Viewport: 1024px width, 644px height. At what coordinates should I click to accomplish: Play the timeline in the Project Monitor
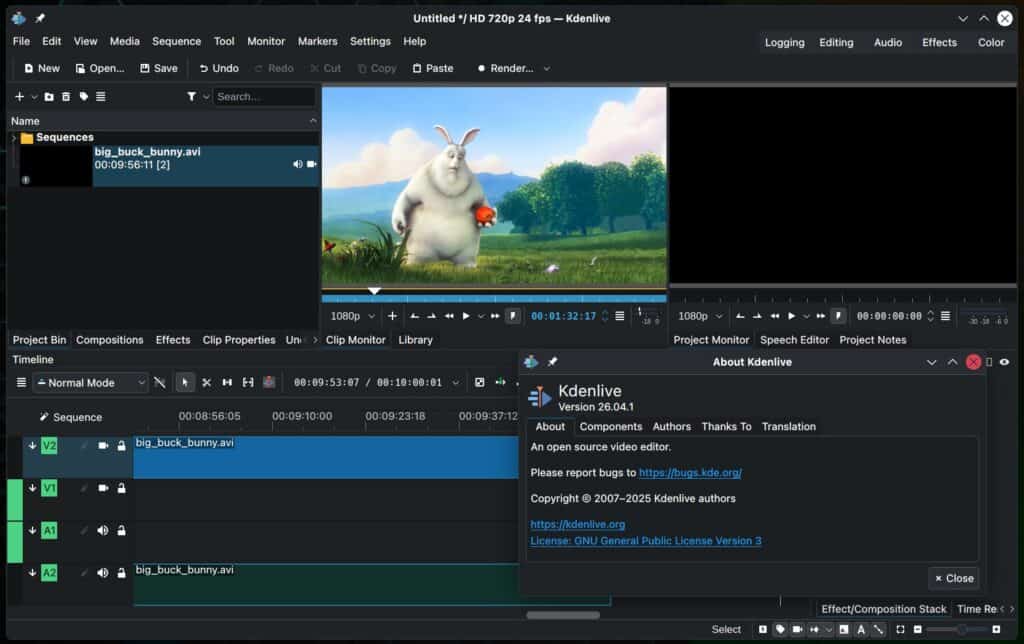(x=792, y=316)
